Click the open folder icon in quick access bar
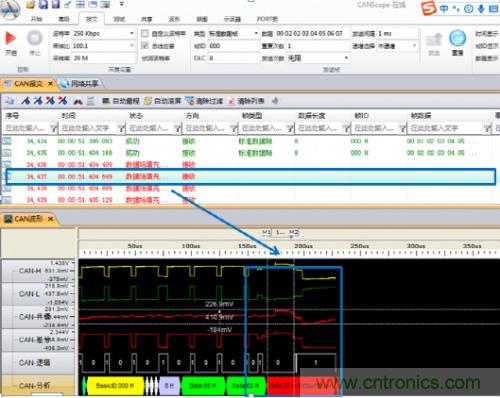Viewport: 500px width, 398px height. pyautogui.click(x=31, y=5)
